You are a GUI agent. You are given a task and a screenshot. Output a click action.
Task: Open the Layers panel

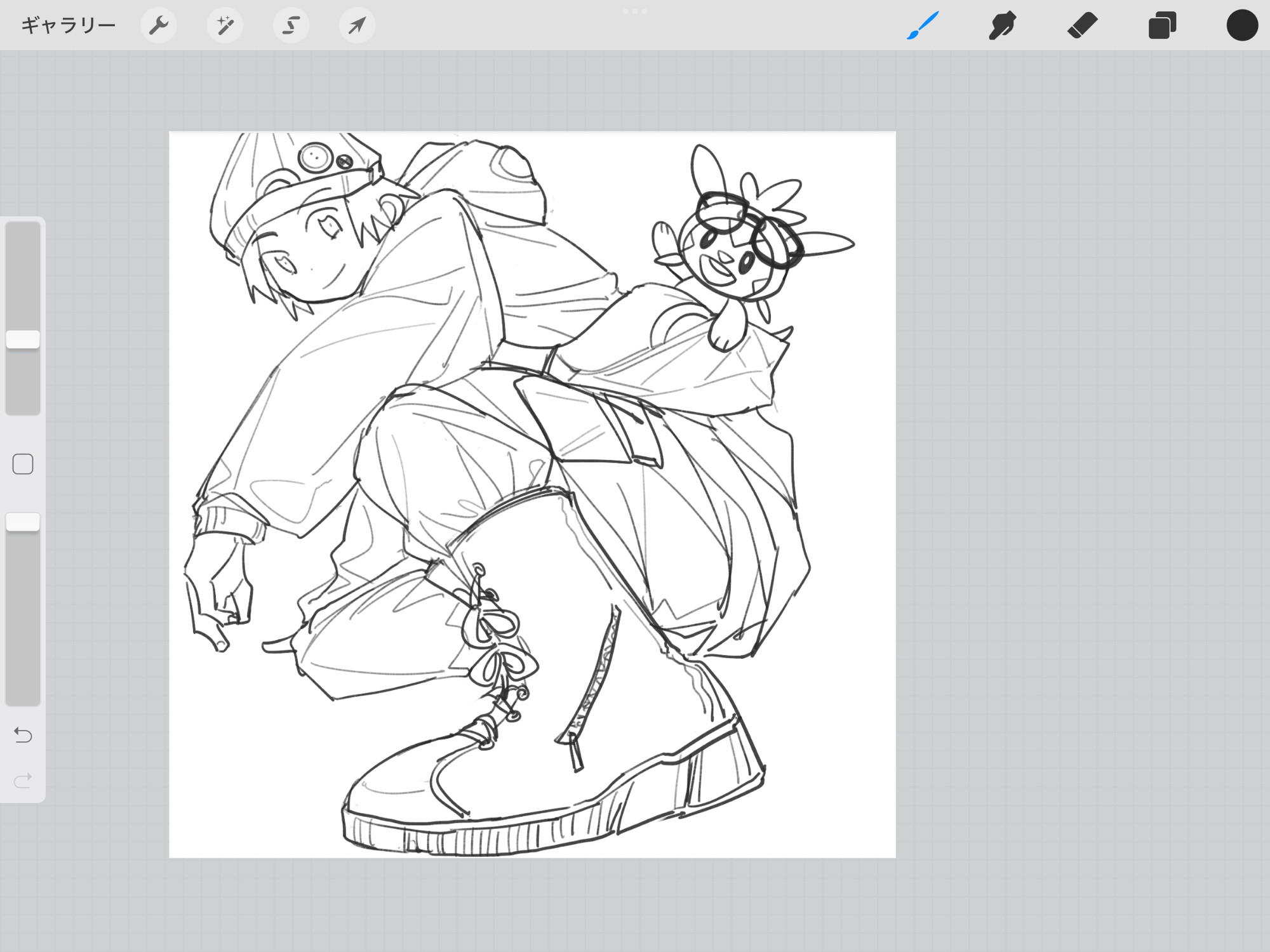(1162, 25)
